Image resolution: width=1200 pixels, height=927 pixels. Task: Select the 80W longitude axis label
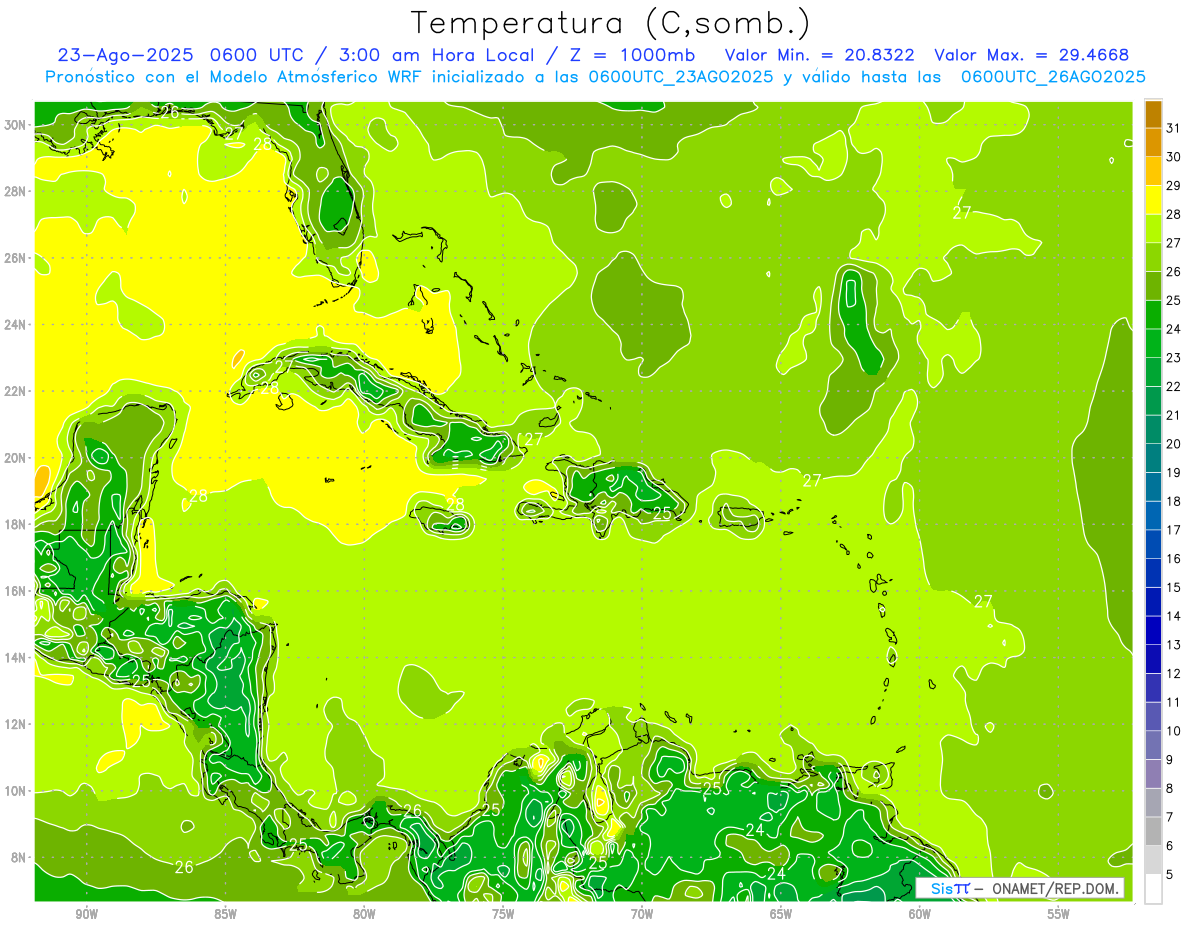(364, 914)
